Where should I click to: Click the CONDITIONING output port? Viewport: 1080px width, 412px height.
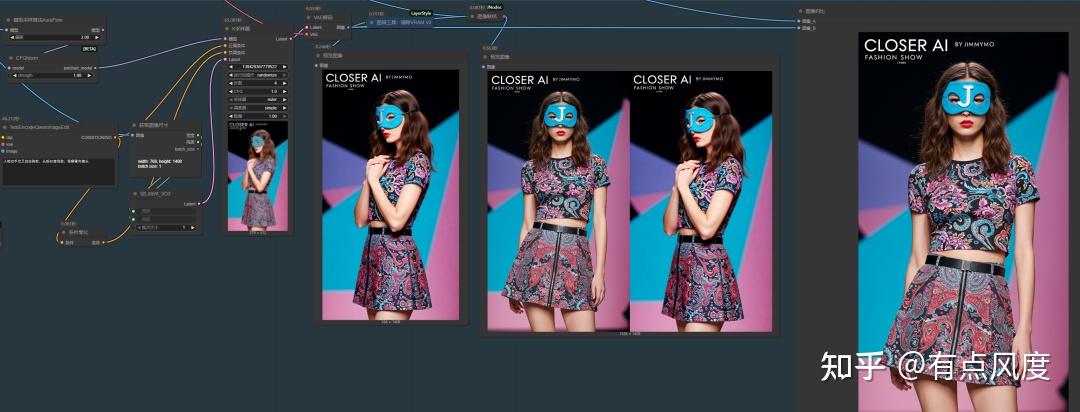click(x=114, y=137)
